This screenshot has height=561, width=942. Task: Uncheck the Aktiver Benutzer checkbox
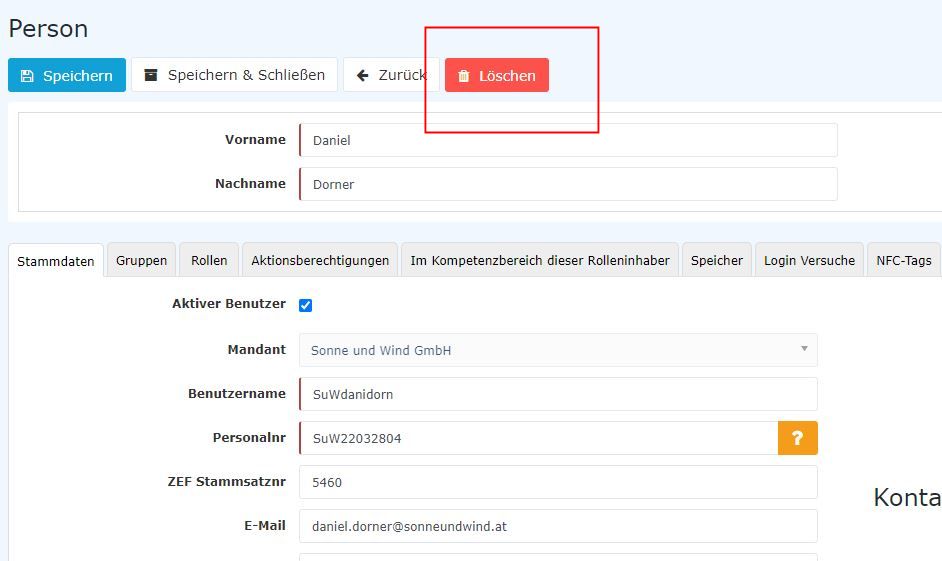[306, 305]
